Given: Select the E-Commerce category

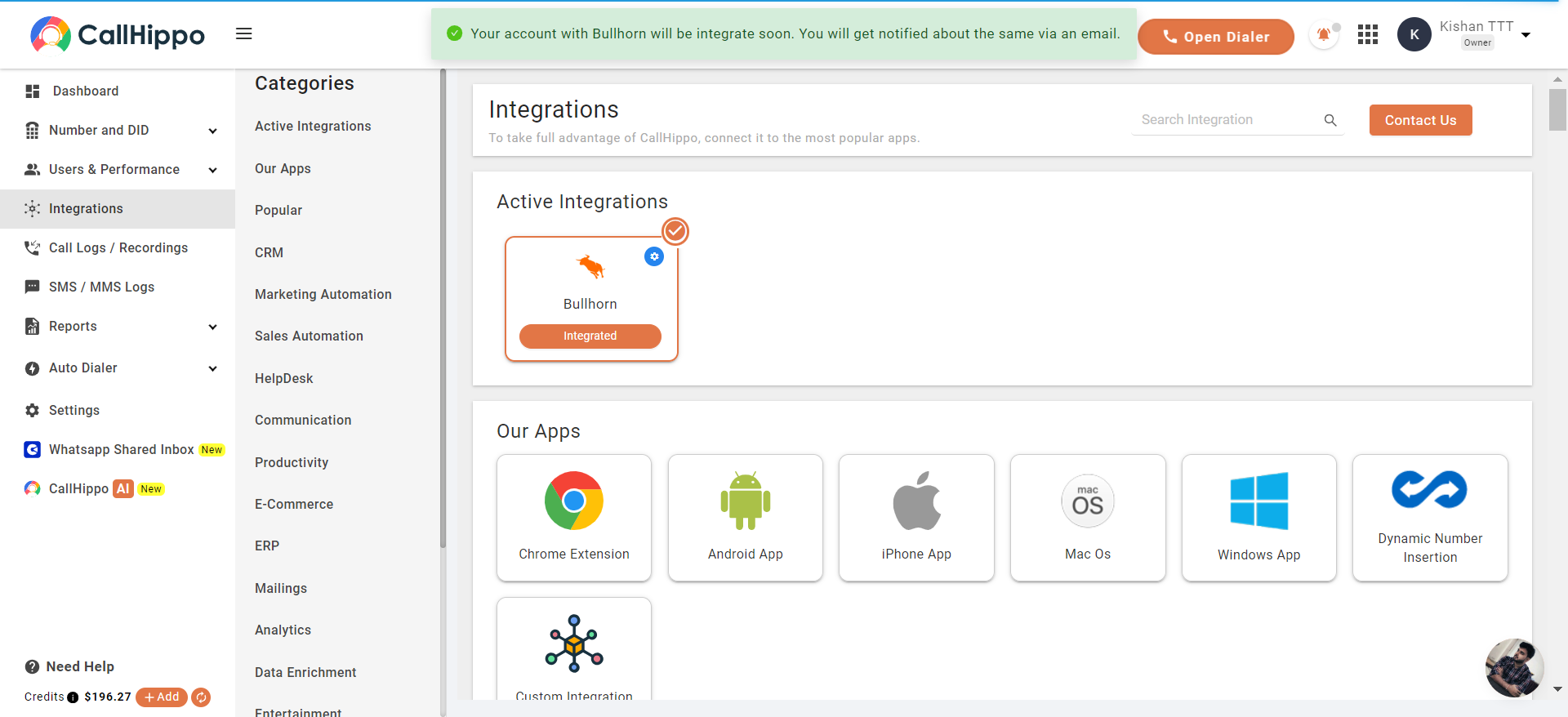Looking at the screenshot, I should pos(294,505).
